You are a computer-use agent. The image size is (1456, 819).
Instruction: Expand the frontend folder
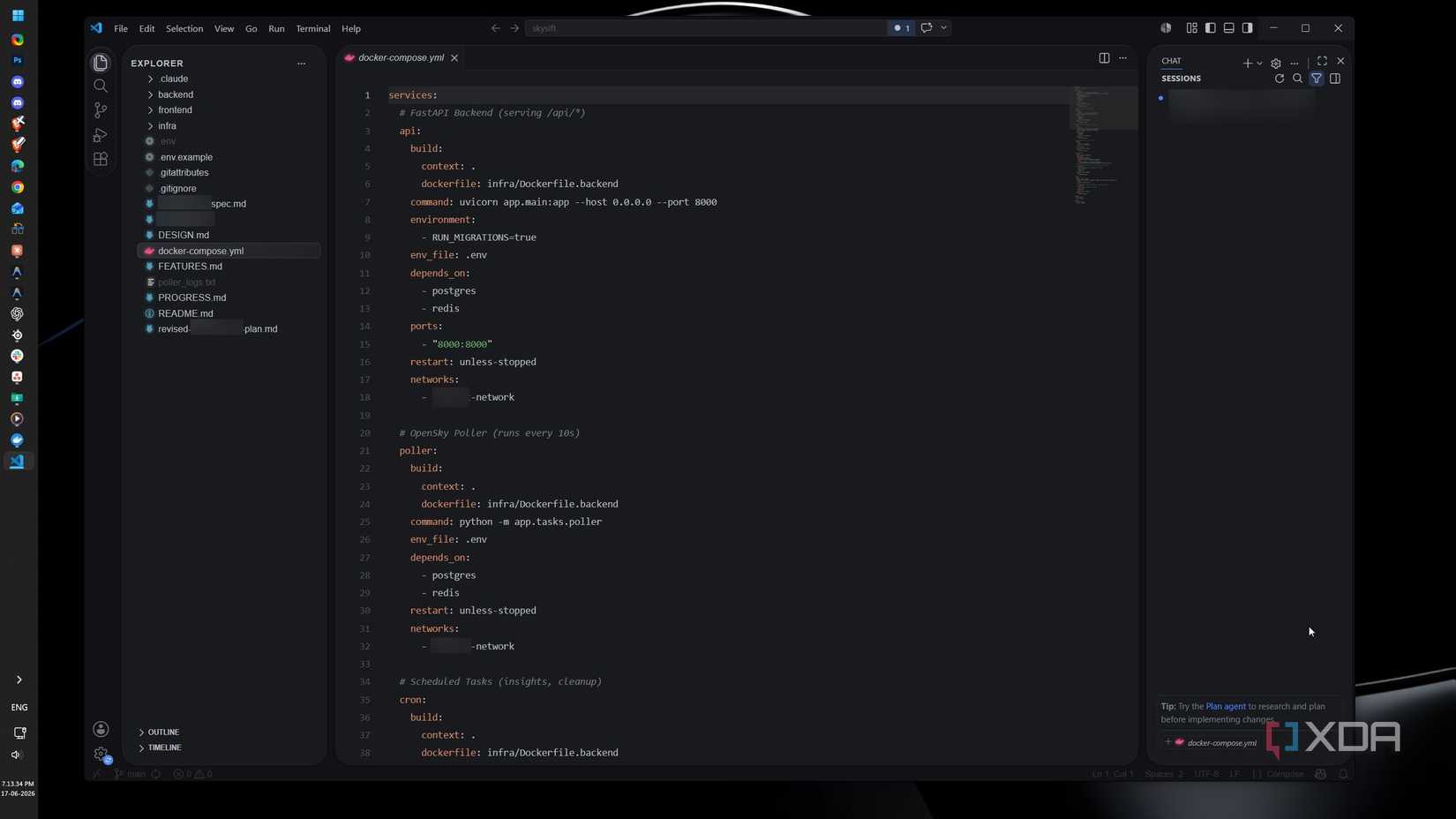229,110
